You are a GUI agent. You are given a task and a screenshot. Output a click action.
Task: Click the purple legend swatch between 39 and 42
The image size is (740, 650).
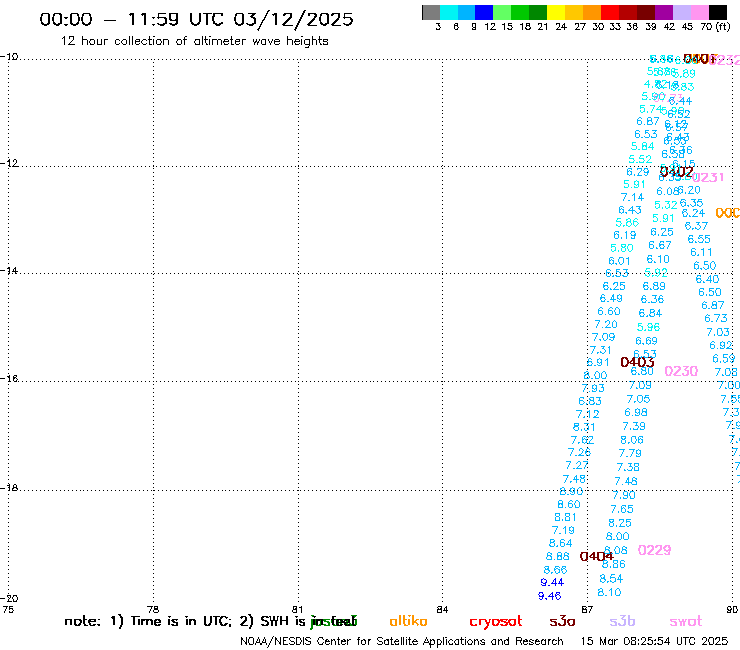(664, 13)
